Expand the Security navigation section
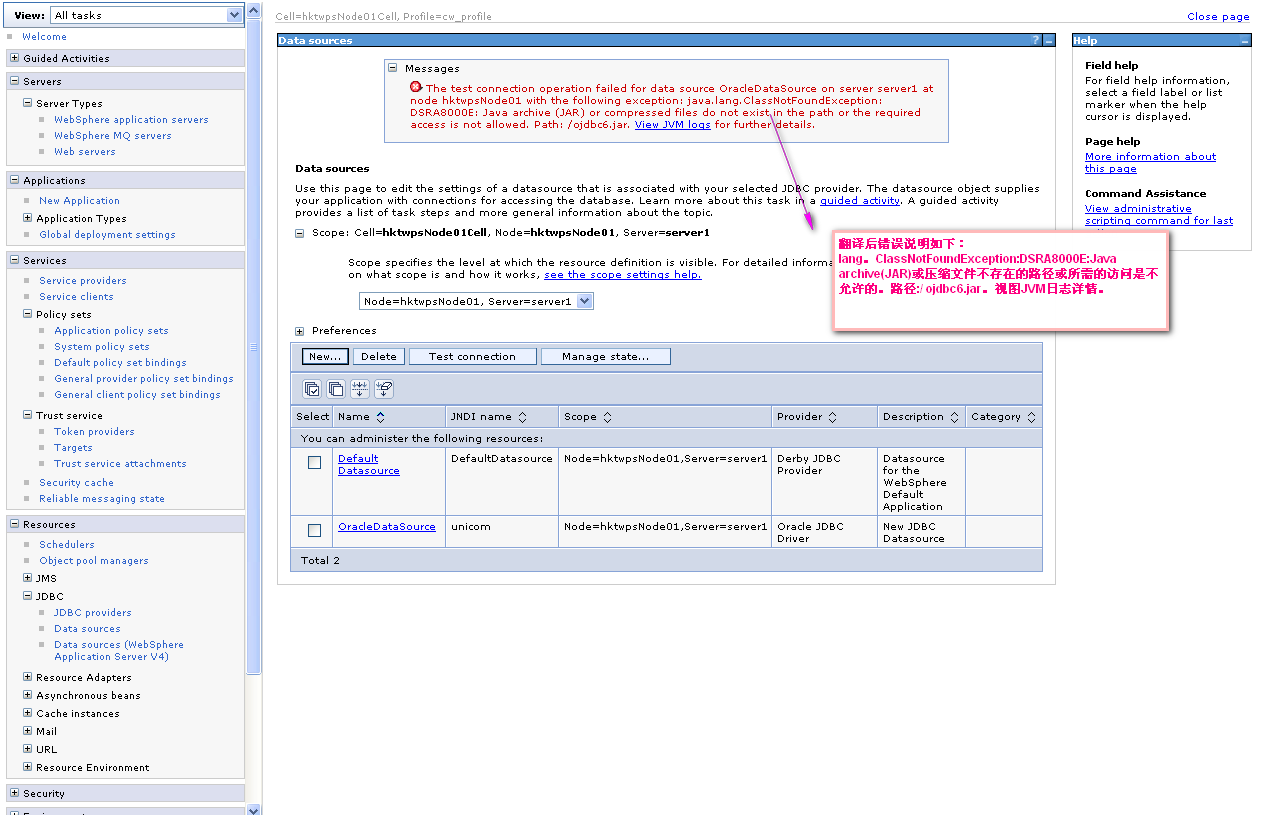The height and width of the screenshot is (815, 1275). [15, 793]
